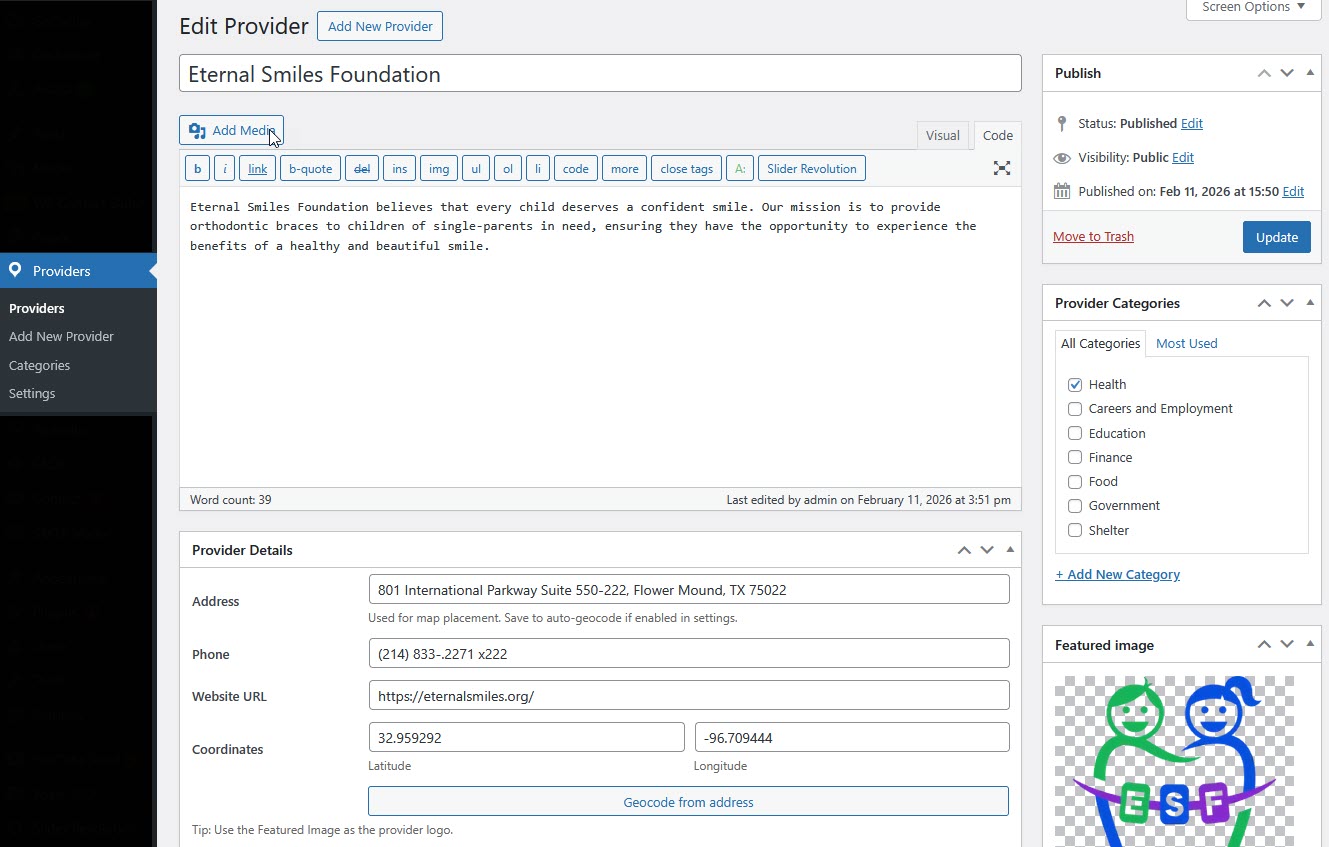
Task: Open the Screen Options dropdown
Action: point(1251,8)
